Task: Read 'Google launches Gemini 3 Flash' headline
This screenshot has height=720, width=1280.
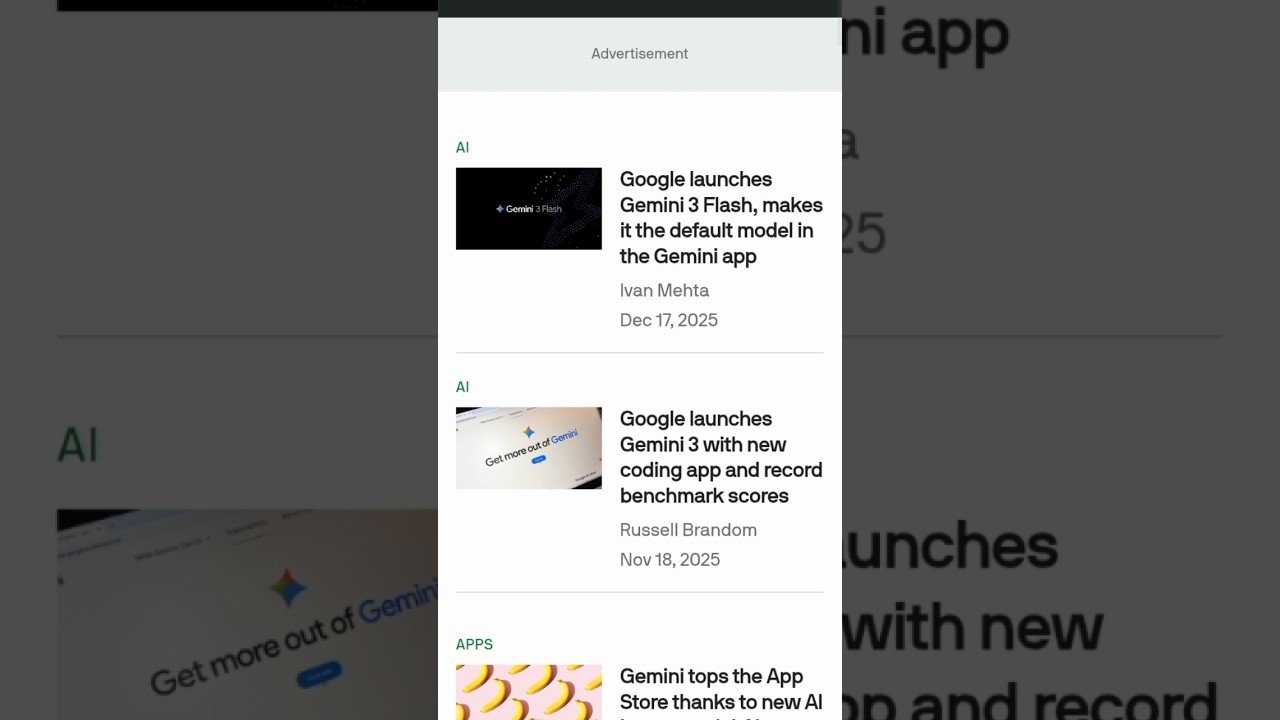Action: pyautogui.click(x=721, y=217)
